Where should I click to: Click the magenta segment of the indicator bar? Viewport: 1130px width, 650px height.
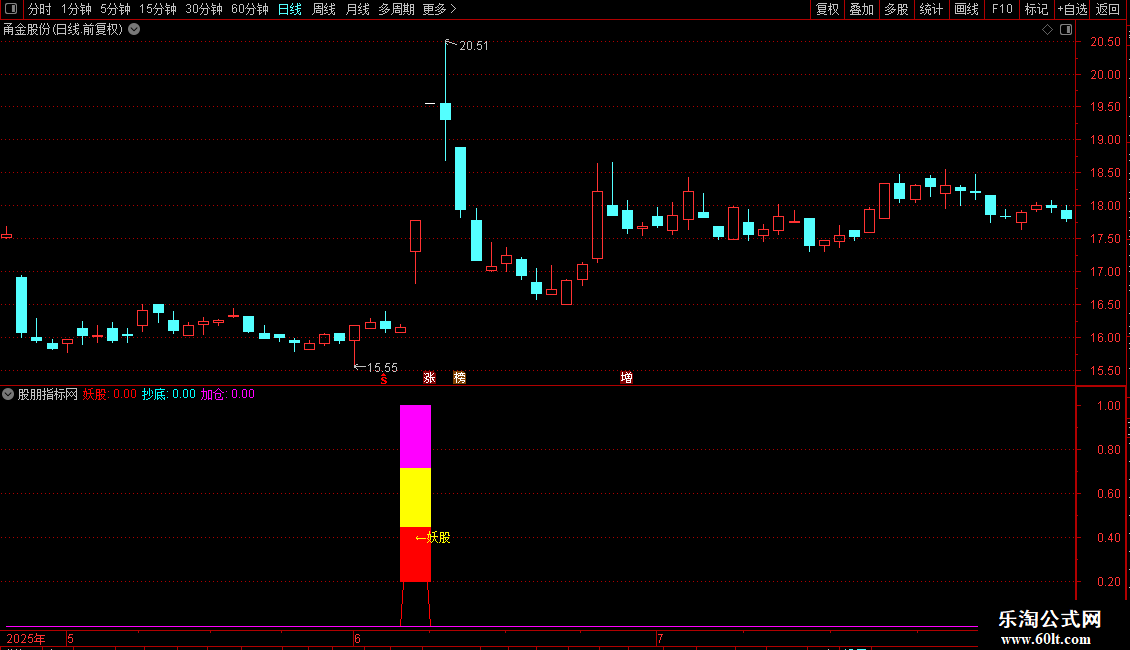click(x=416, y=437)
